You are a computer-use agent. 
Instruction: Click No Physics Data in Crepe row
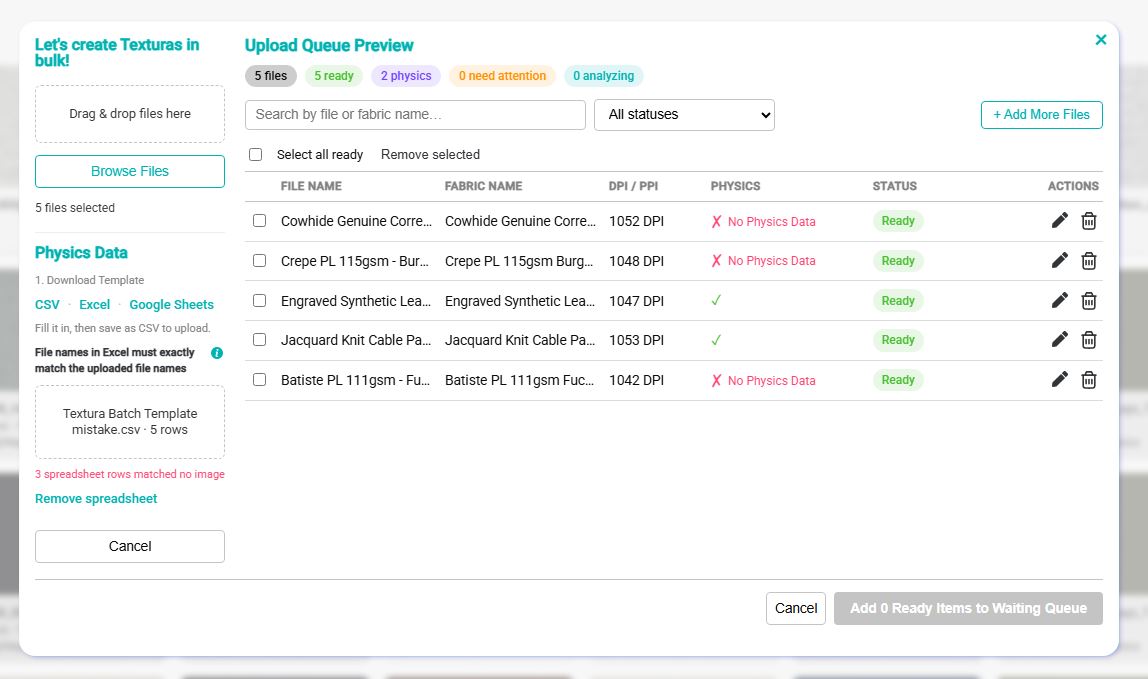tap(771, 261)
